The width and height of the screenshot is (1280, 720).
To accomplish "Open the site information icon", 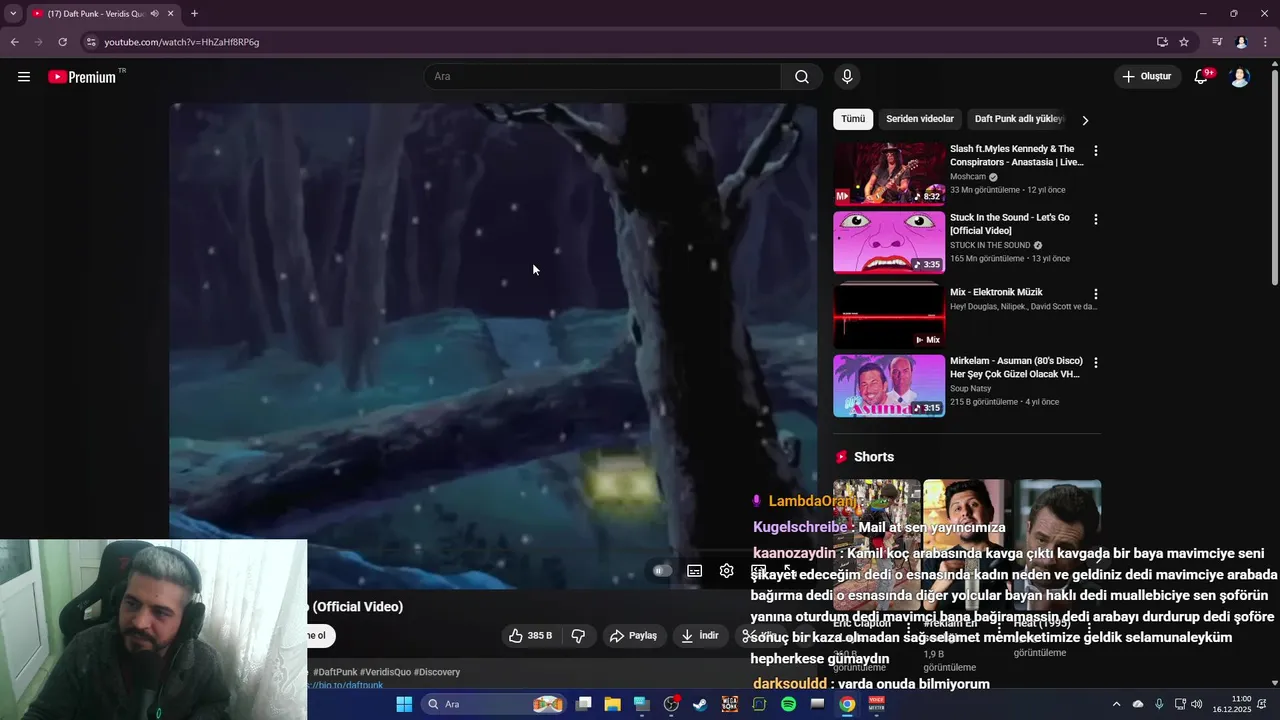I will click(x=91, y=42).
